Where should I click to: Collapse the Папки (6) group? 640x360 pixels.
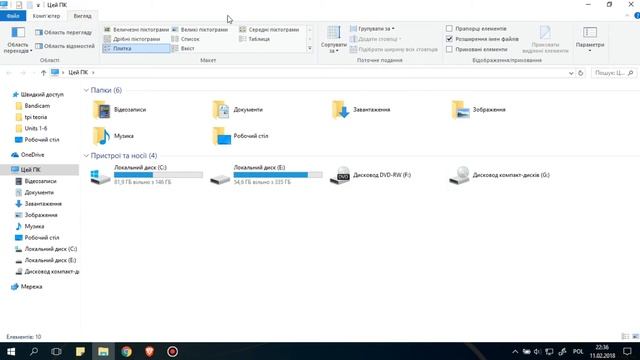[x=86, y=90]
